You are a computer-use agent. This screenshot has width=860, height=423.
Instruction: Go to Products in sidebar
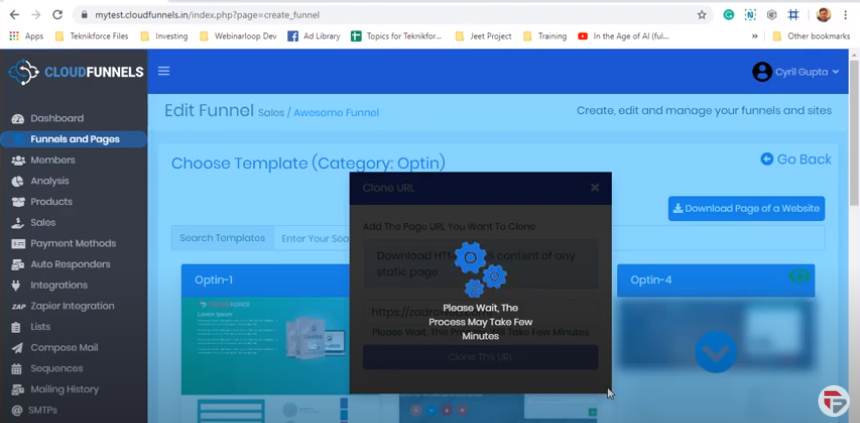tap(50, 202)
